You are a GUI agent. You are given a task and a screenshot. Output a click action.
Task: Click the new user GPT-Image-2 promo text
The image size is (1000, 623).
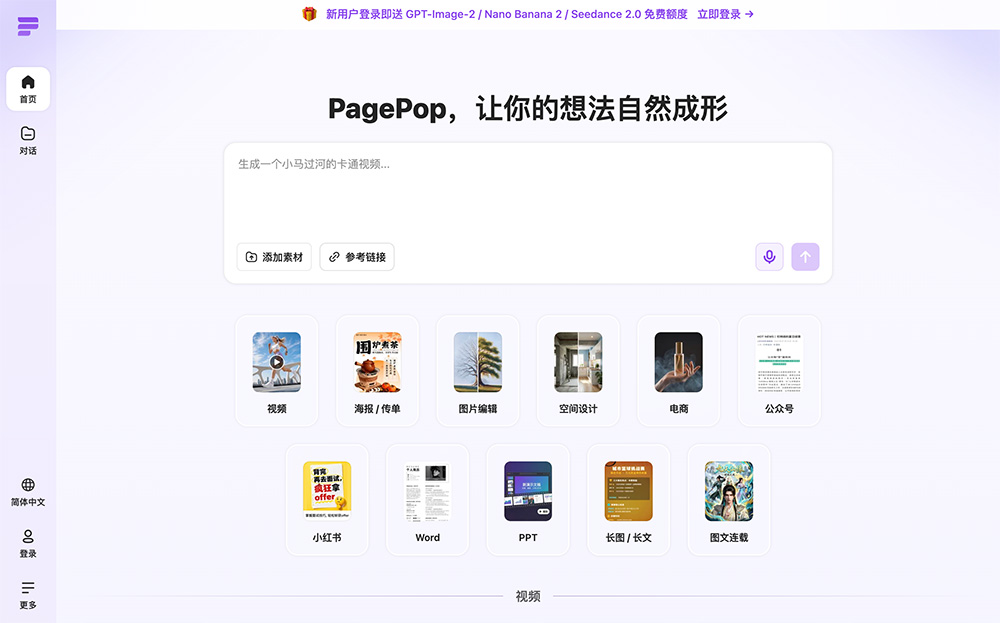507,14
